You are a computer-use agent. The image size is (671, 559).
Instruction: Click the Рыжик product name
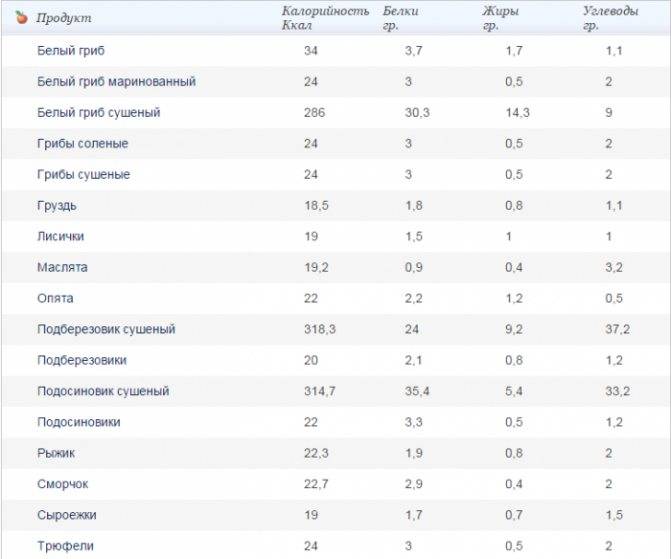(56, 453)
